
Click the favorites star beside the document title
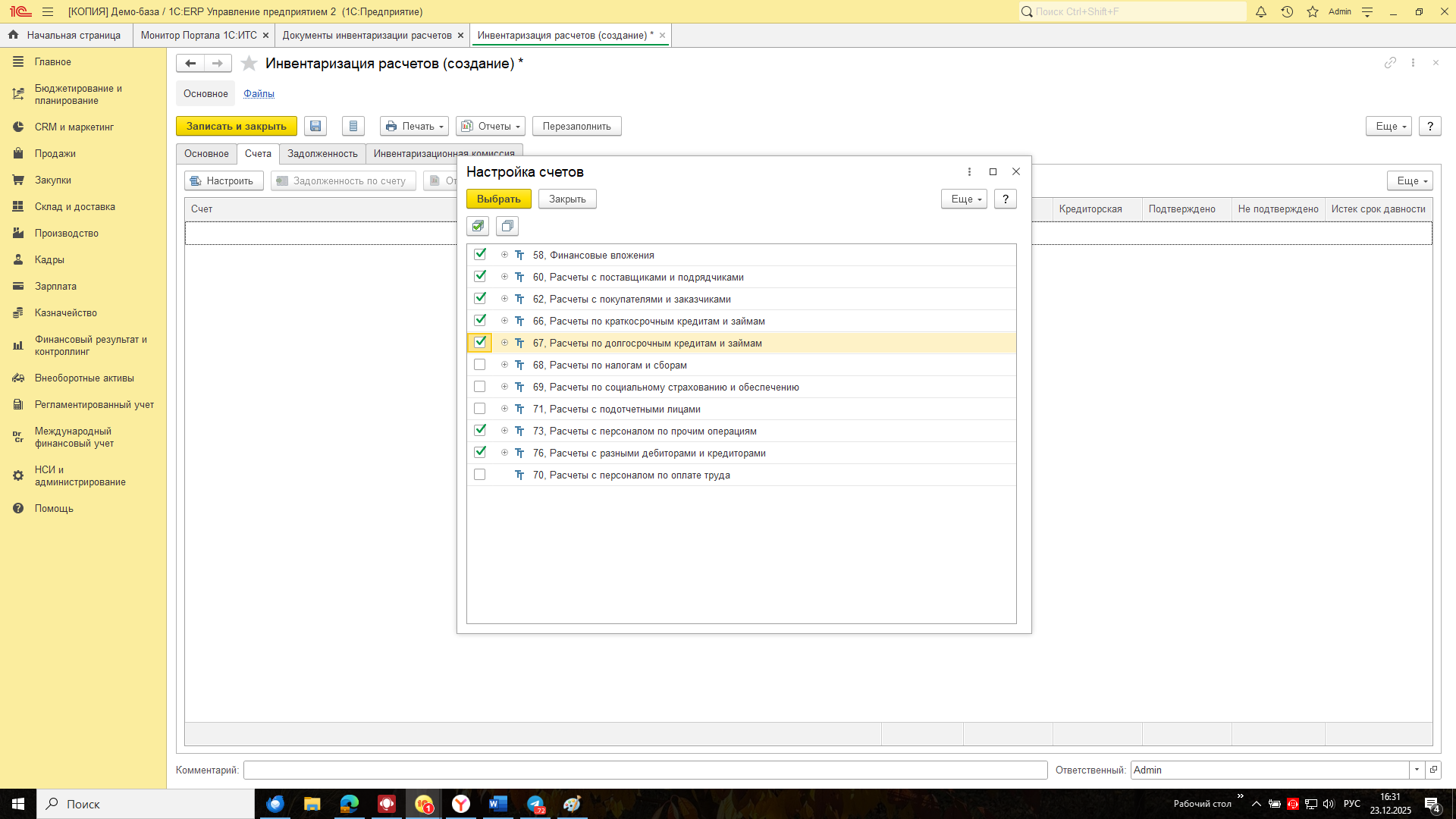(249, 64)
